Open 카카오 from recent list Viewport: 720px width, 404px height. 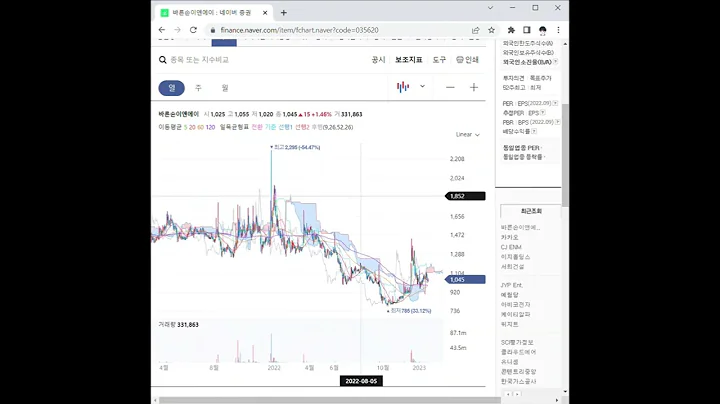510,237
